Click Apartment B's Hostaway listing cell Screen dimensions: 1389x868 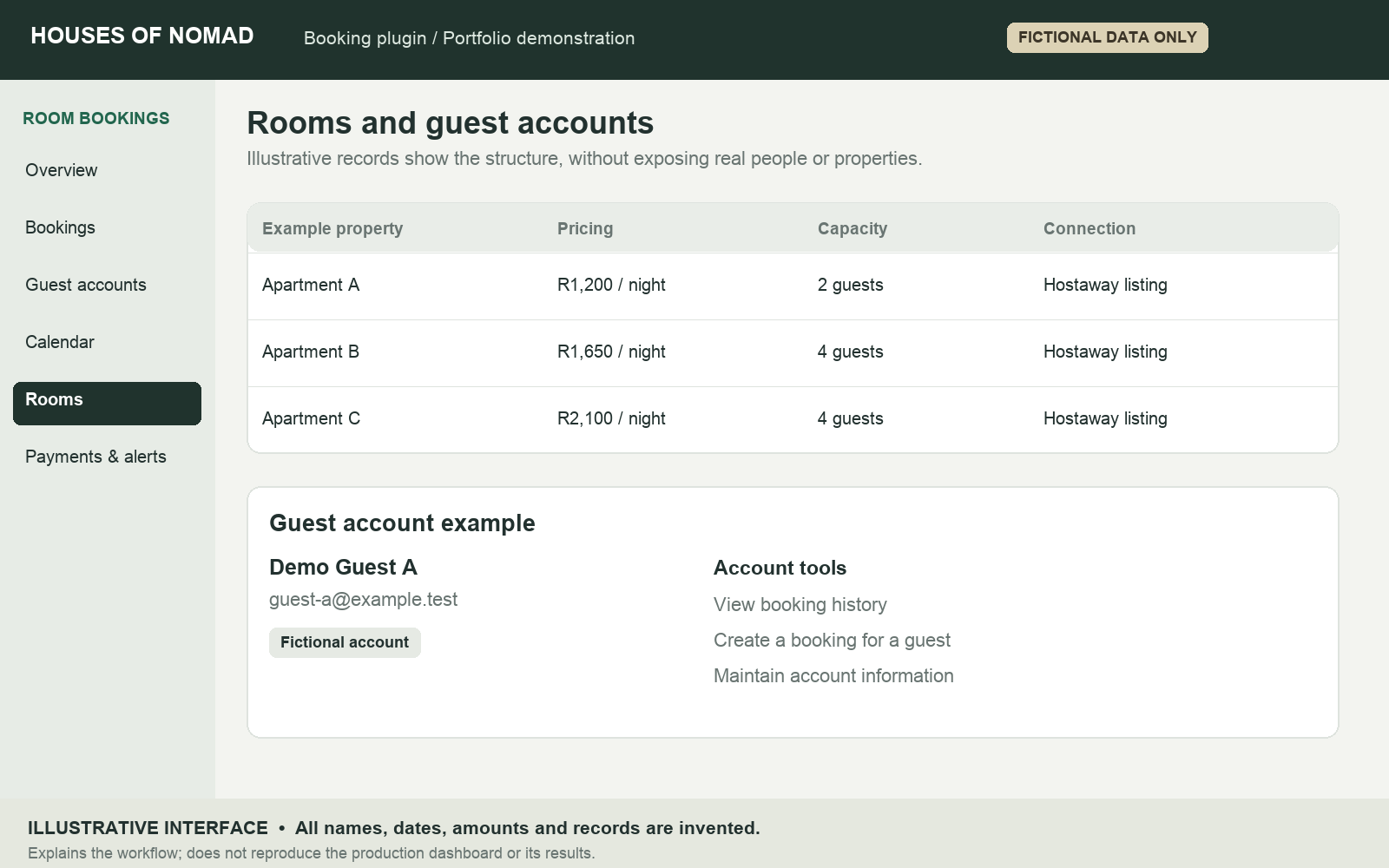(x=1105, y=352)
